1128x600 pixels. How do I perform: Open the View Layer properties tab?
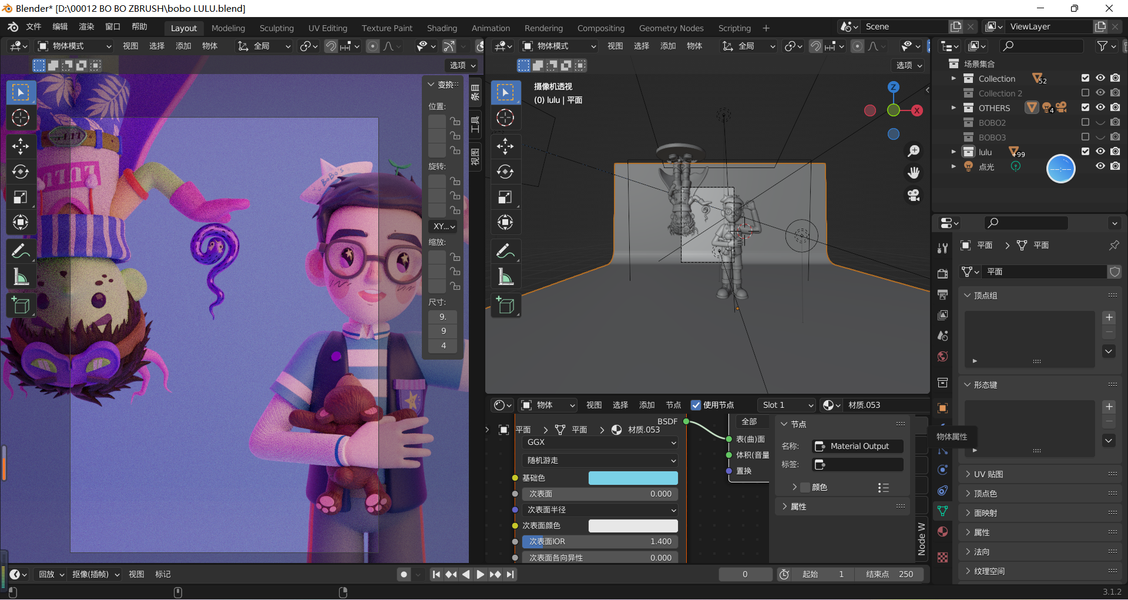point(942,315)
